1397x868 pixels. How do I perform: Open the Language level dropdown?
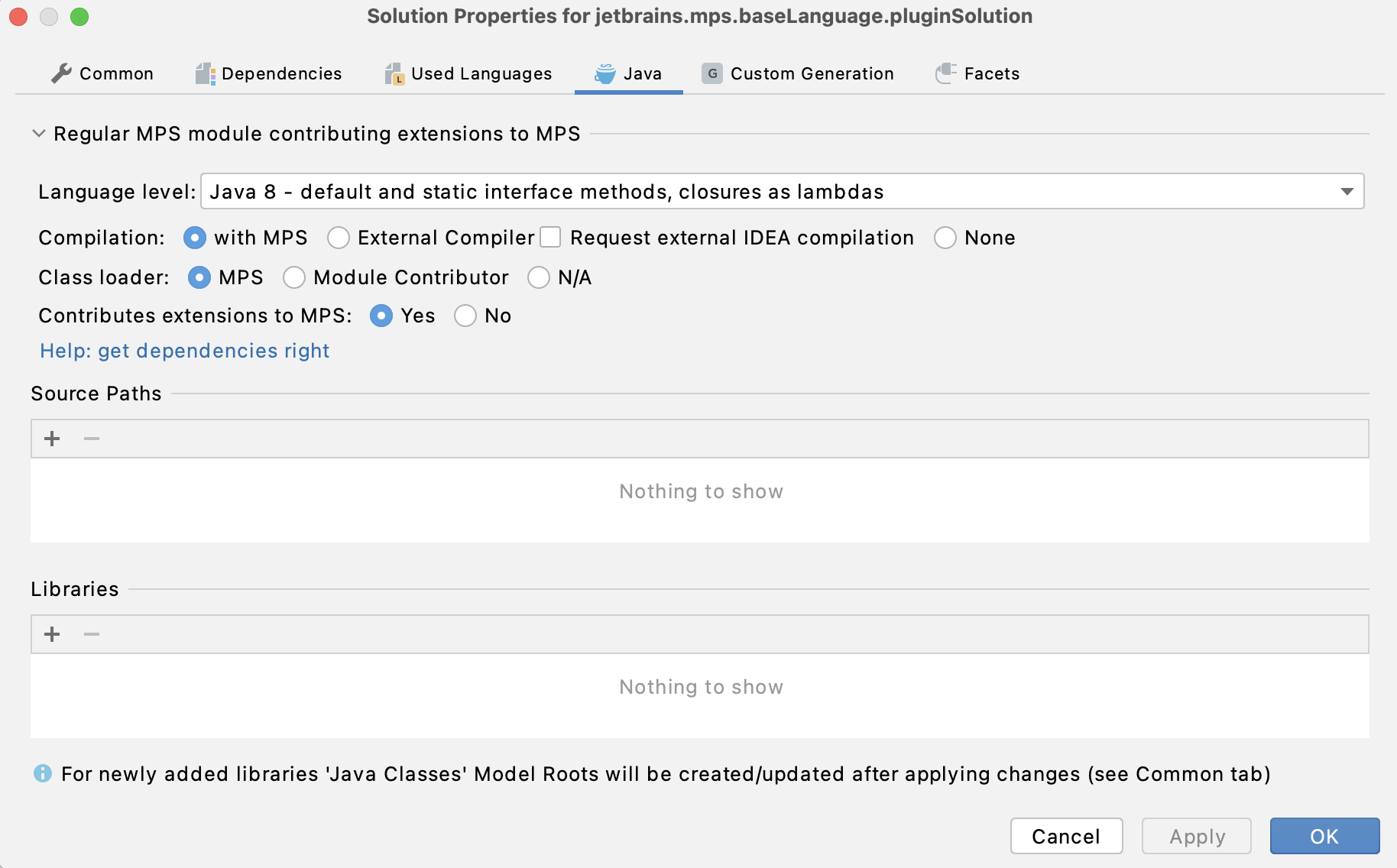pyautogui.click(x=780, y=192)
